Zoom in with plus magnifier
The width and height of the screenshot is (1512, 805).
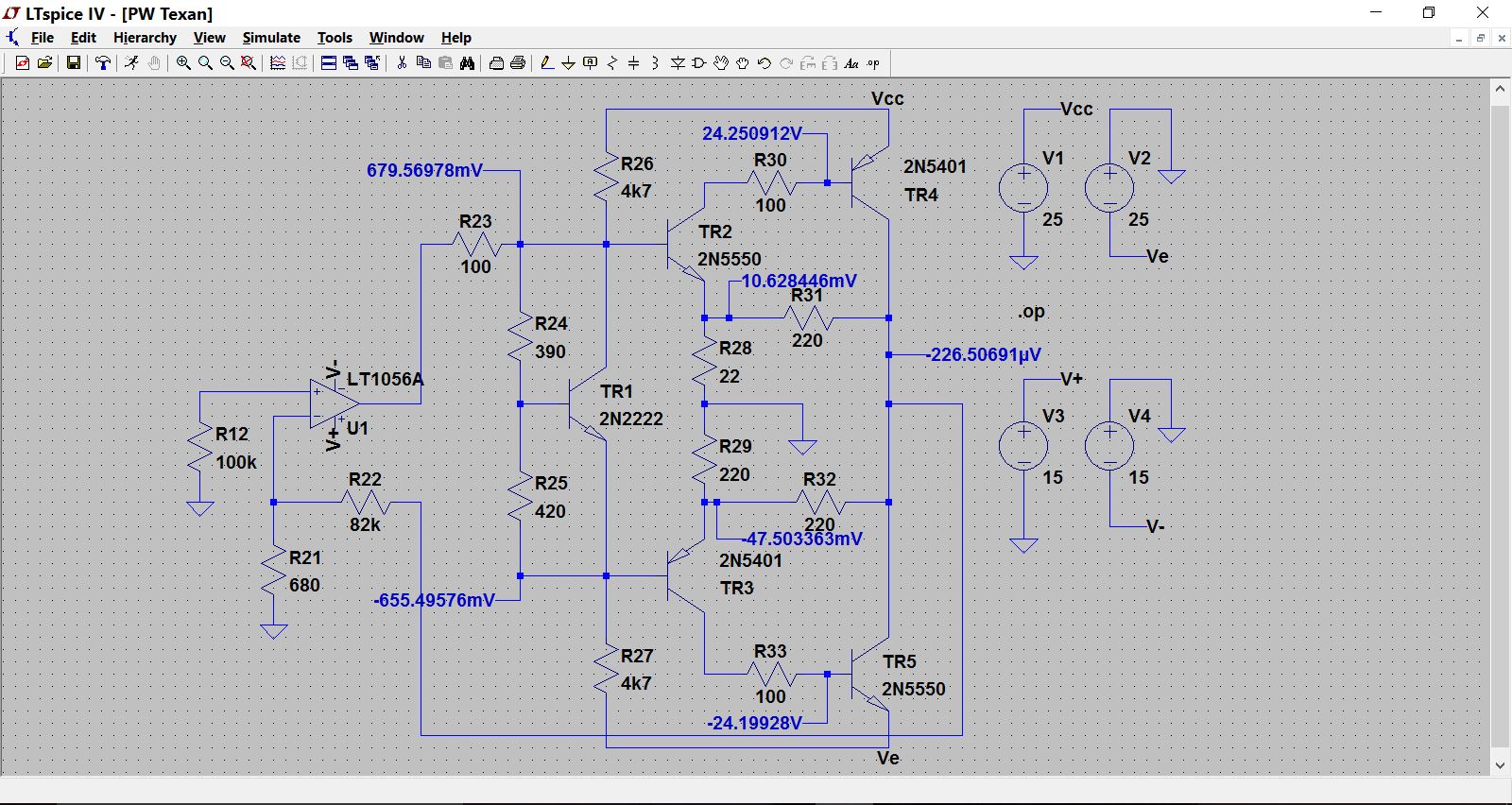[183, 63]
